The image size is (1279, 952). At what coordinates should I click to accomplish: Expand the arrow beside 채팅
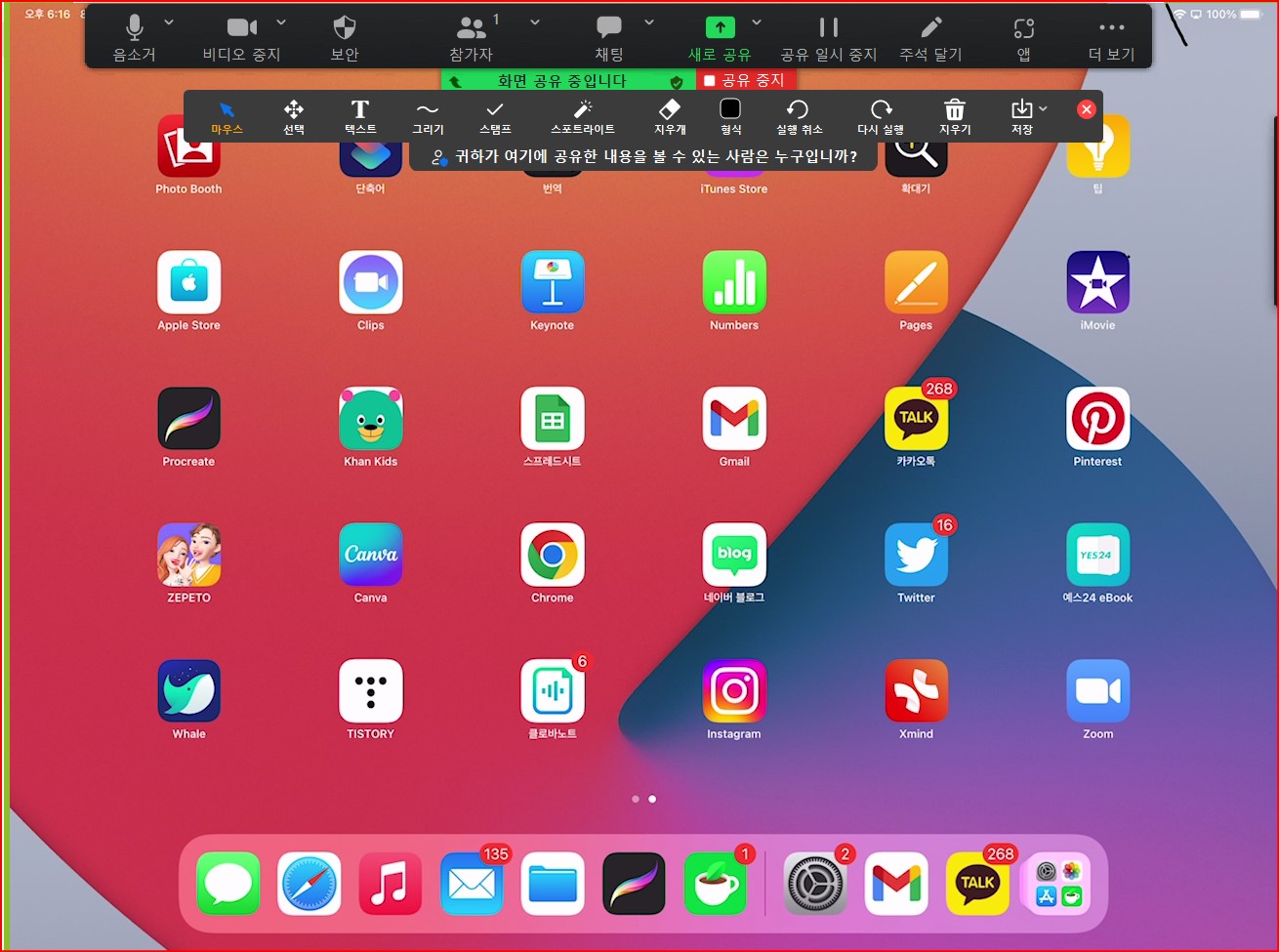[x=649, y=21]
